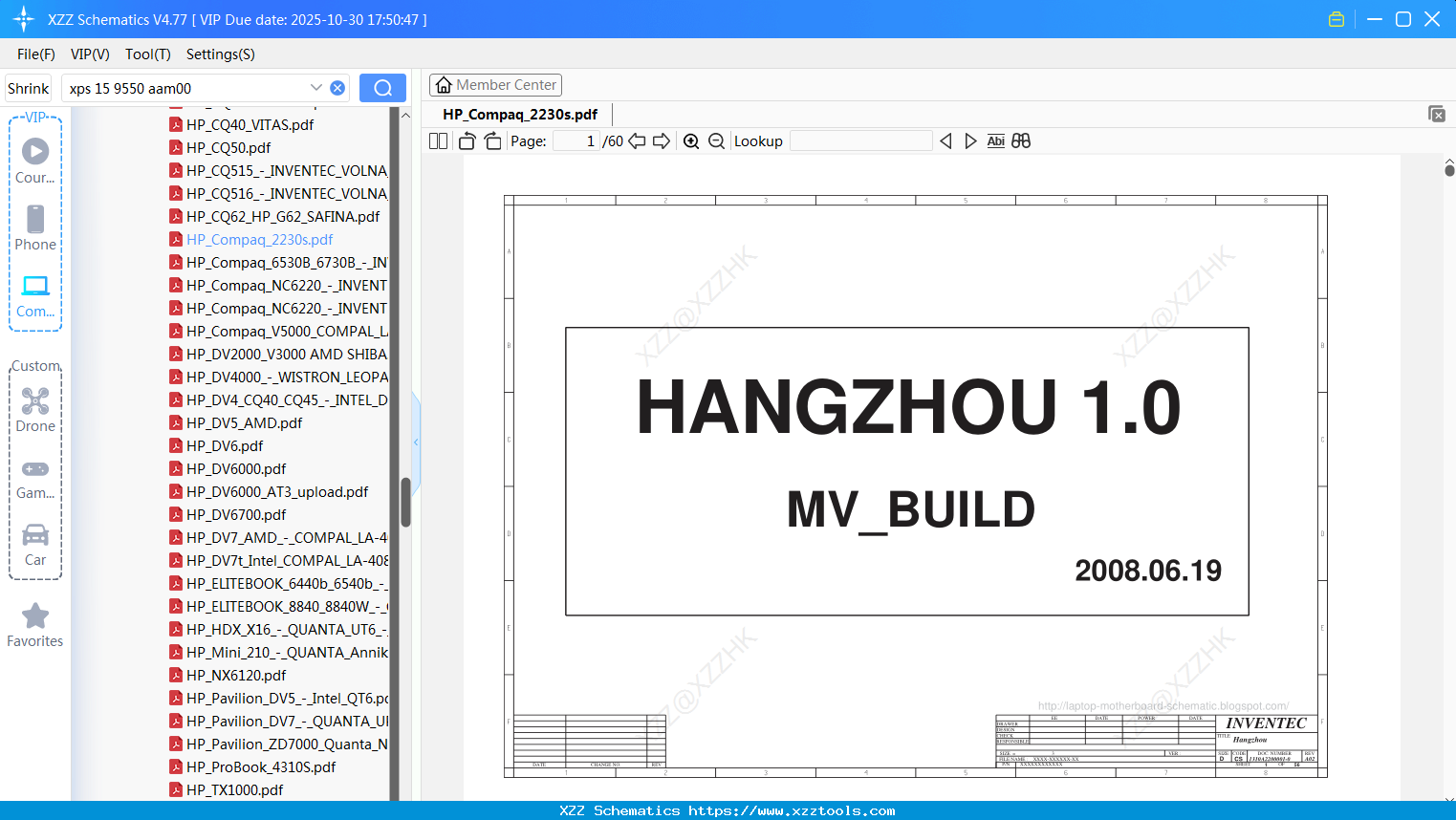Viewport: 1456px width, 820px height.
Task: Open HP_DV2000_V3000 AMD SHIBA file
Action: click(x=278, y=354)
